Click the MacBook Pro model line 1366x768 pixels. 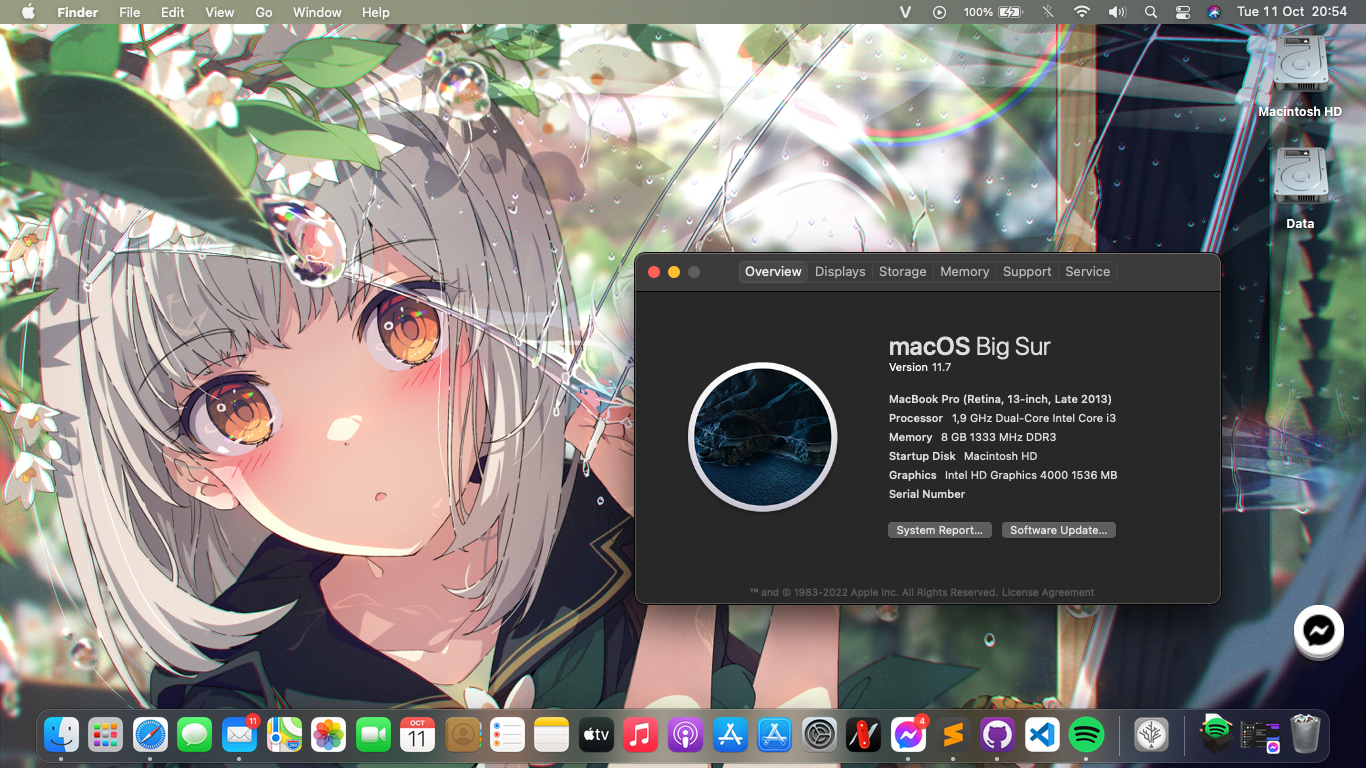click(1000, 399)
